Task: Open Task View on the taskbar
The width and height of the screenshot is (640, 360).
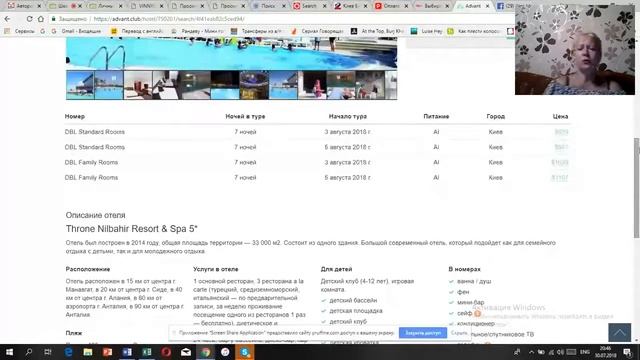Action: pyautogui.click(x=48, y=352)
